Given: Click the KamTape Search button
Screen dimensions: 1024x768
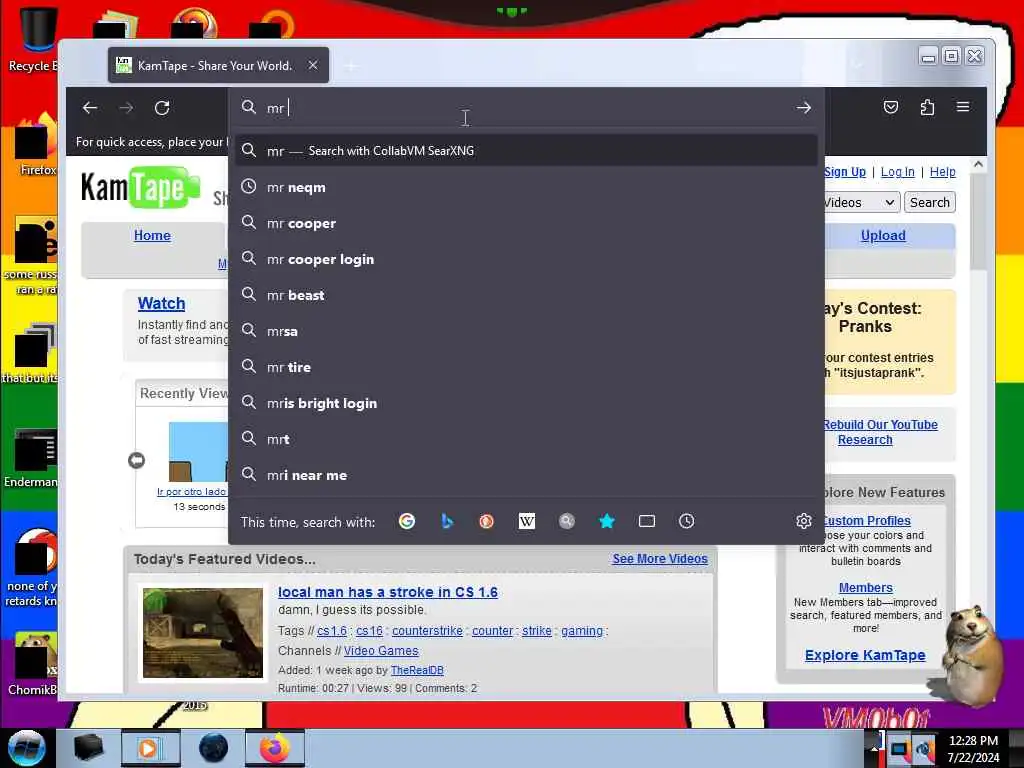Looking at the screenshot, I should (x=930, y=202).
